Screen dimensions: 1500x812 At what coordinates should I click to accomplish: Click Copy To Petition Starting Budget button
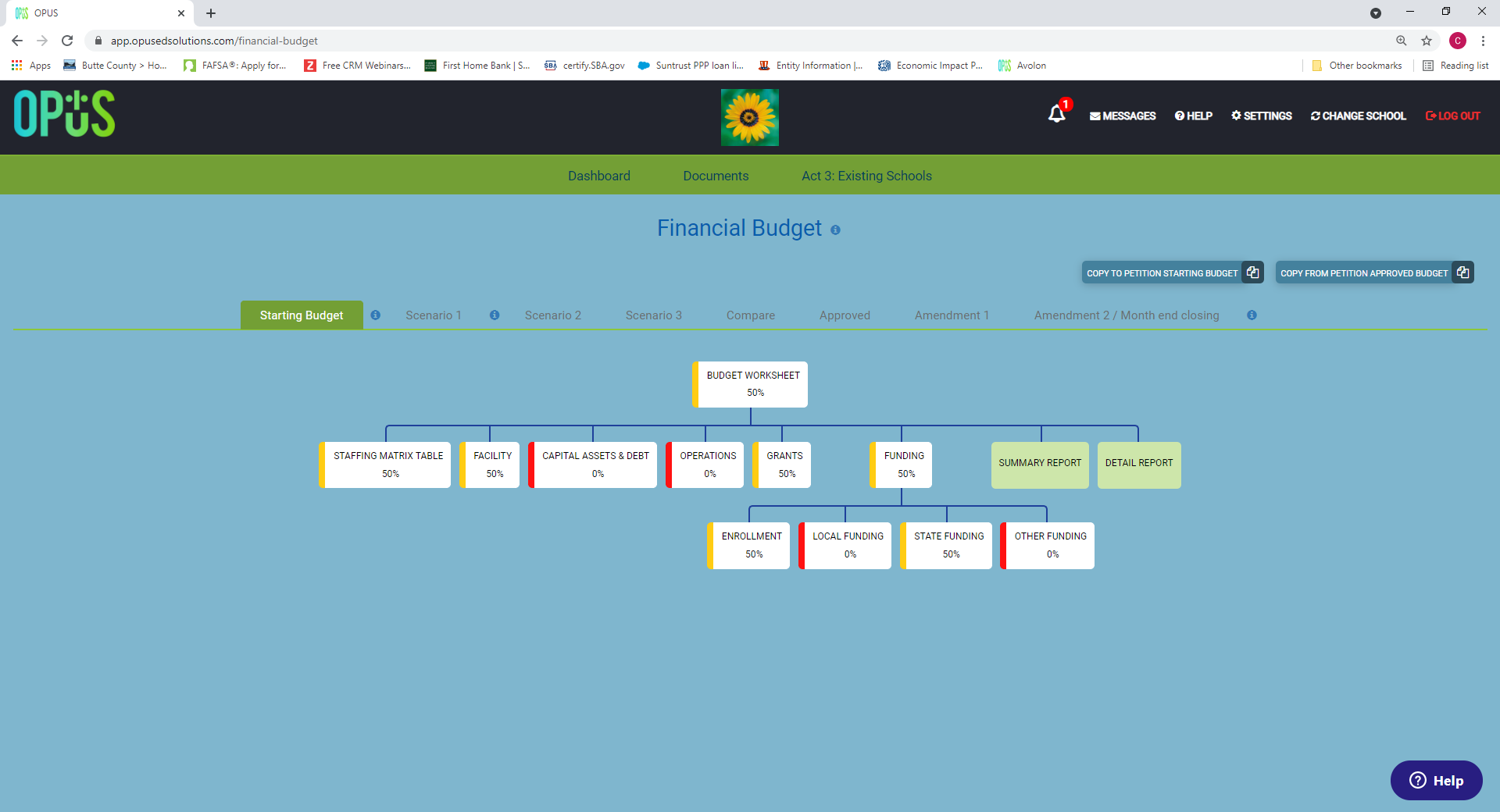1171,272
